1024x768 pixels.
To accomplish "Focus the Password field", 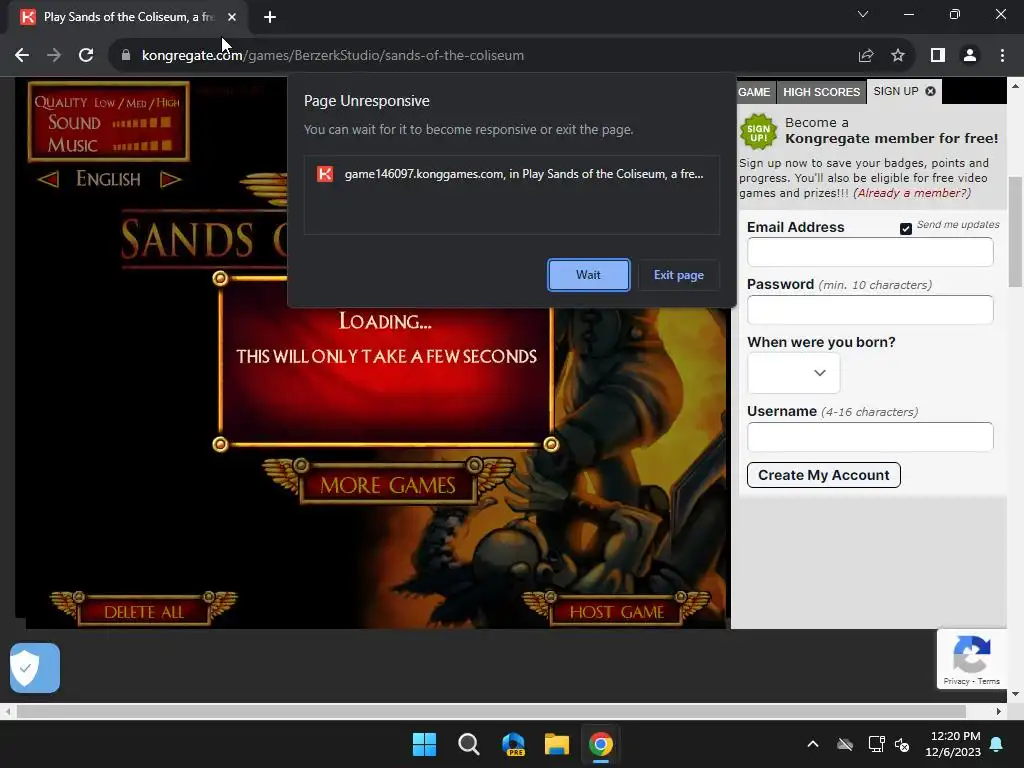I will [870, 310].
